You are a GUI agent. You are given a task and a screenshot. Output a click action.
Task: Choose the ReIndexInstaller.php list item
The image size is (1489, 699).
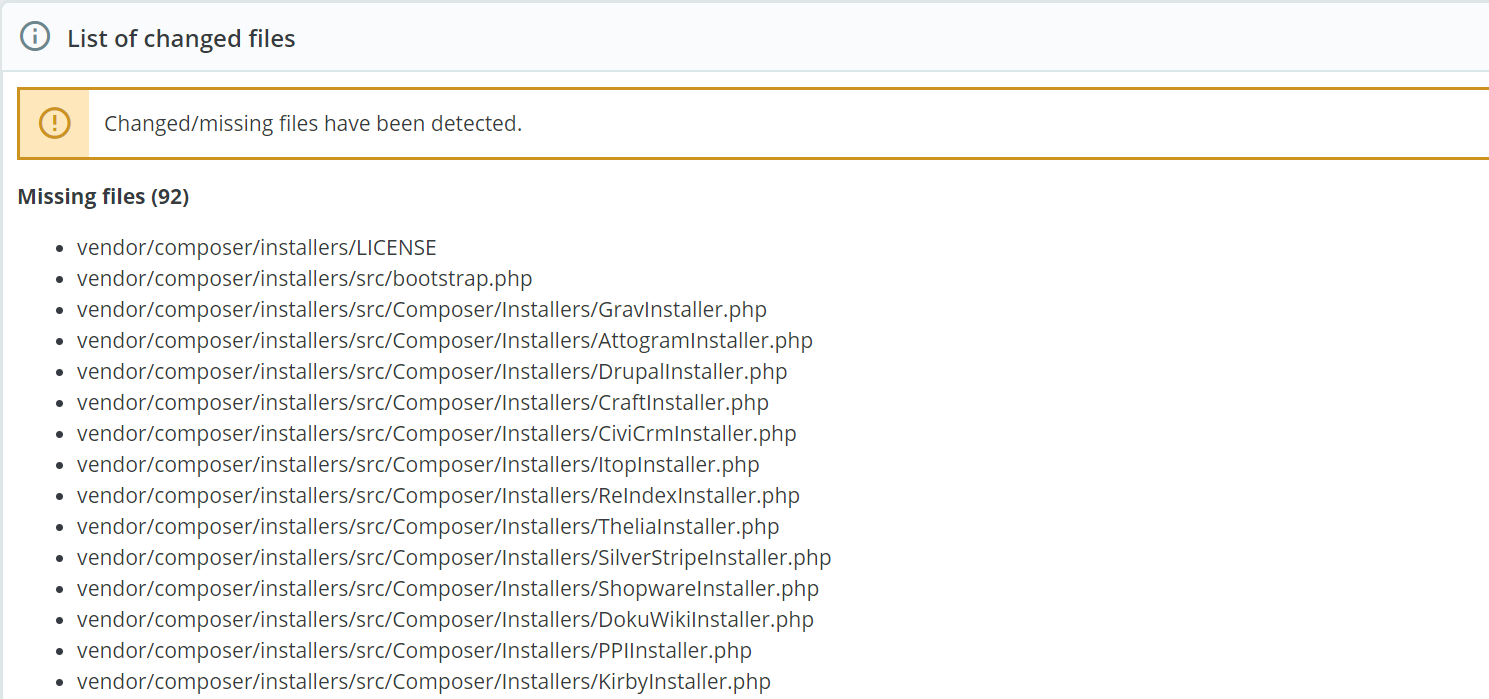[x=438, y=495]
